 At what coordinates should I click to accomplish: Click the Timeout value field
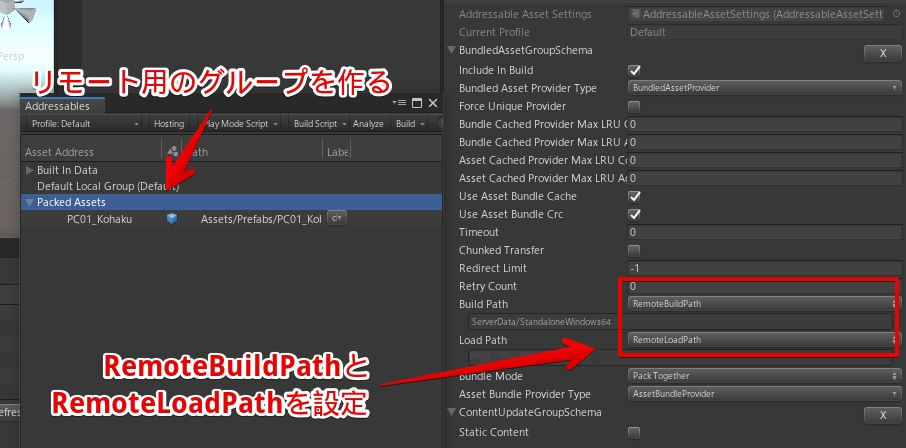tap(764, 232)
